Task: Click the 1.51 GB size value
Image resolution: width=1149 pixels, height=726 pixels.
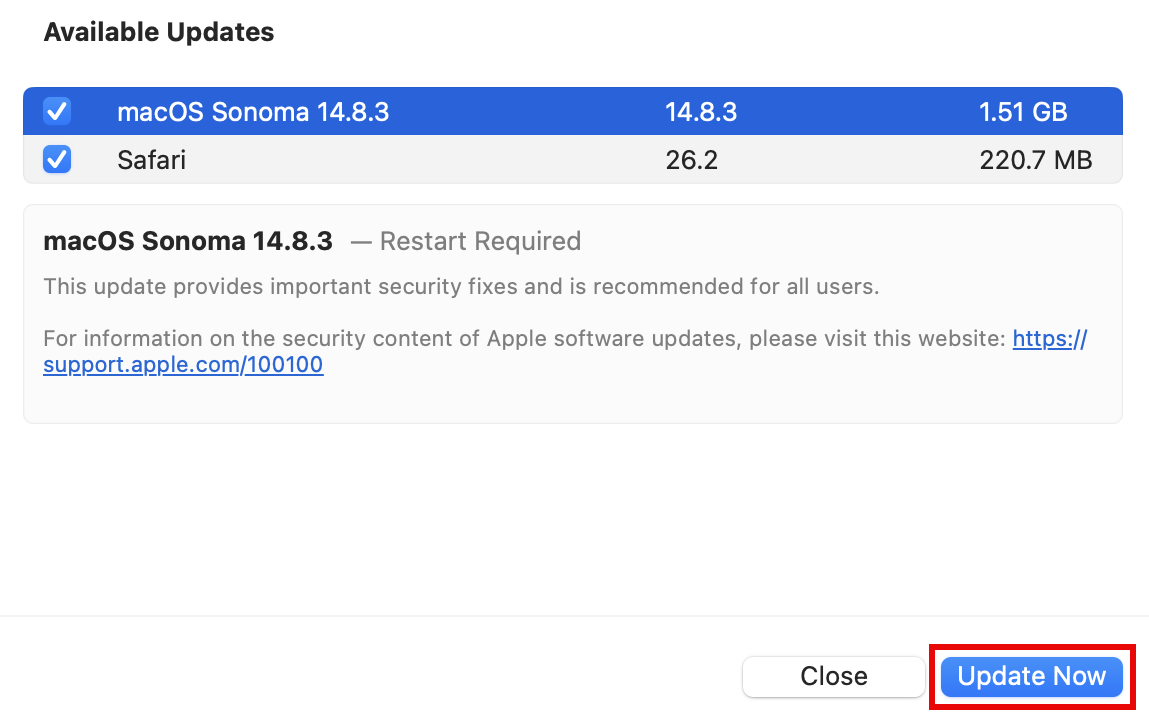Action: click(1023, 112)
